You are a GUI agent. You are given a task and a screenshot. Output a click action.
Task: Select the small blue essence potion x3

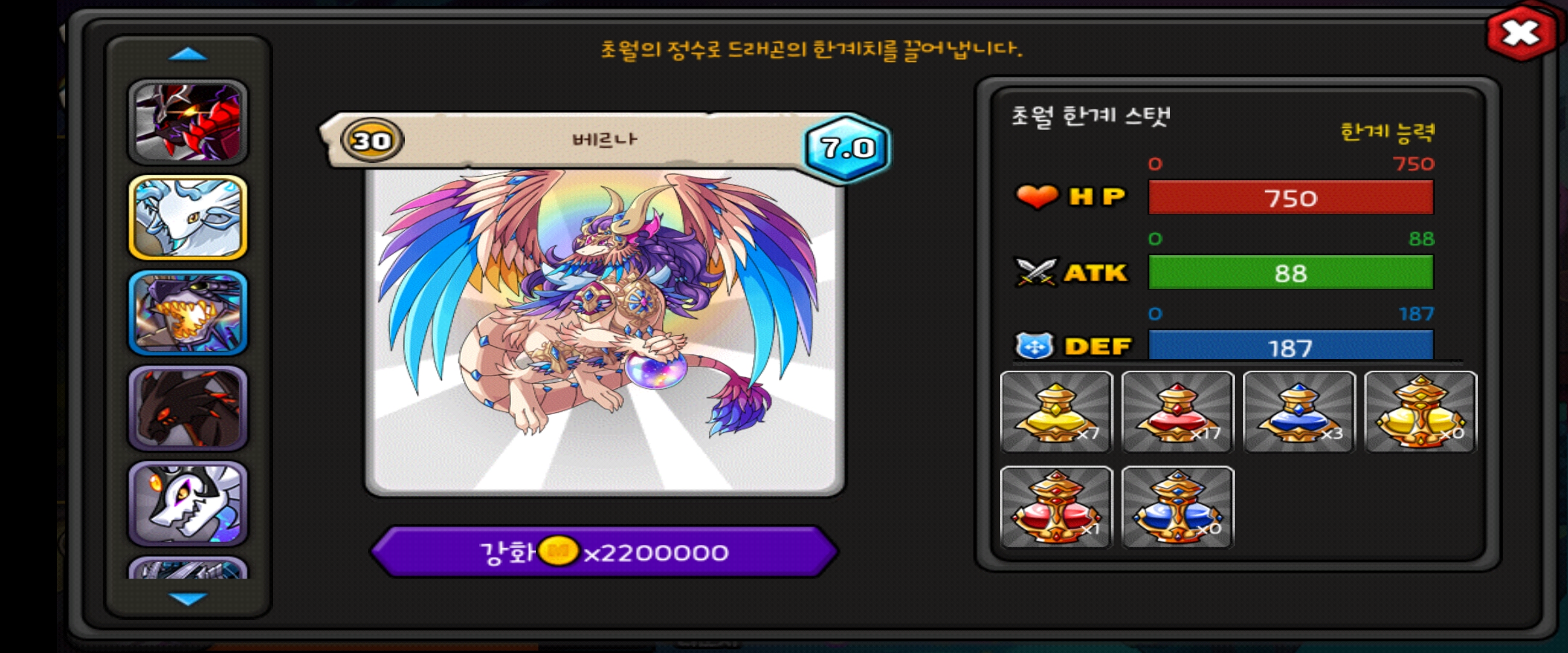coord(1299,412)
